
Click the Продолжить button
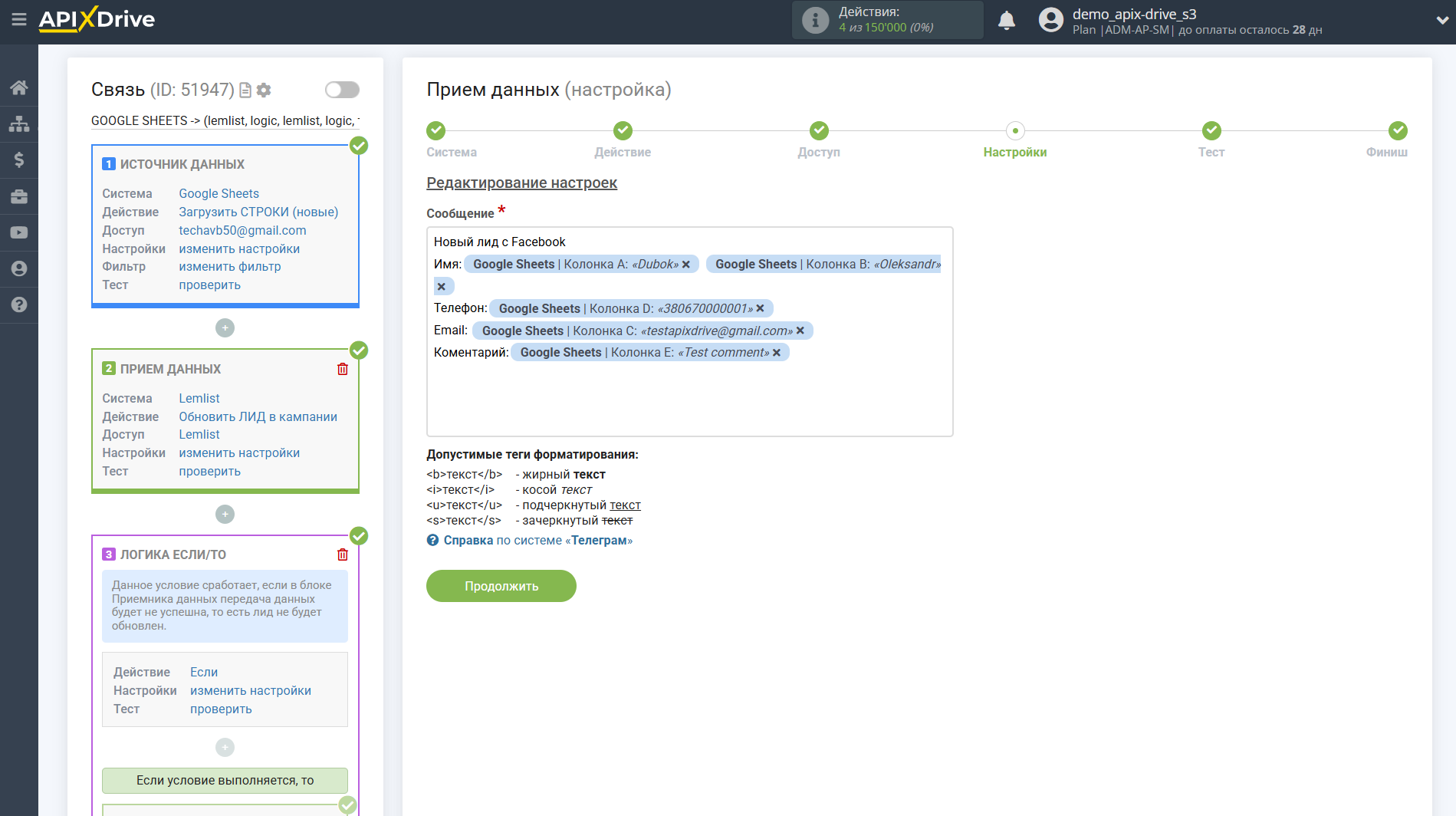[x=501, y=586]
